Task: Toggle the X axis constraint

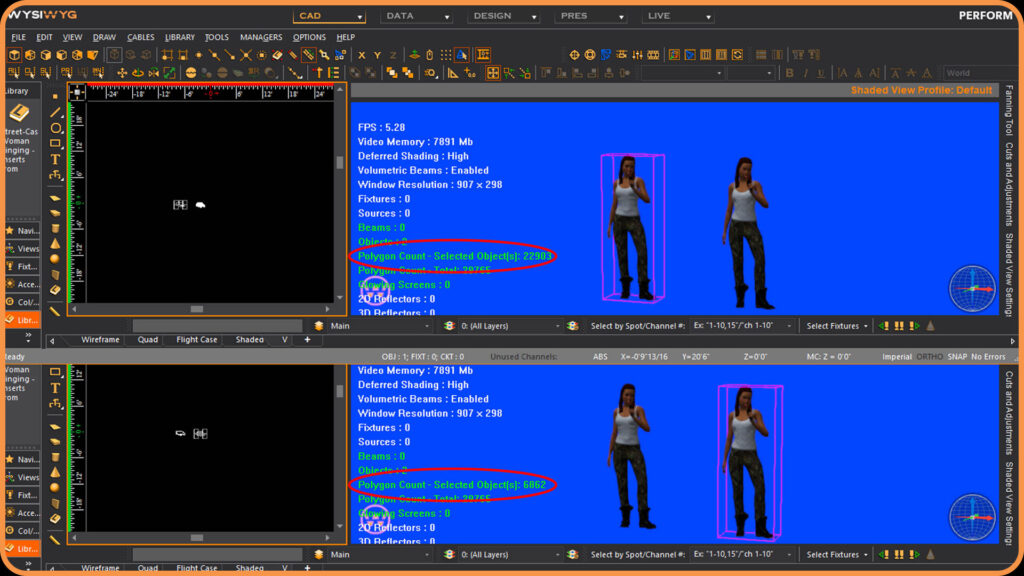Action: tap(362, 55)
